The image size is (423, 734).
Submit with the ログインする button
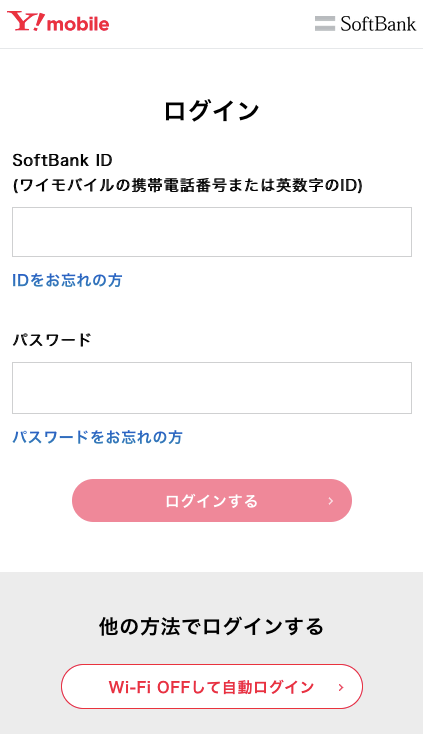click(x=212, y=500)
